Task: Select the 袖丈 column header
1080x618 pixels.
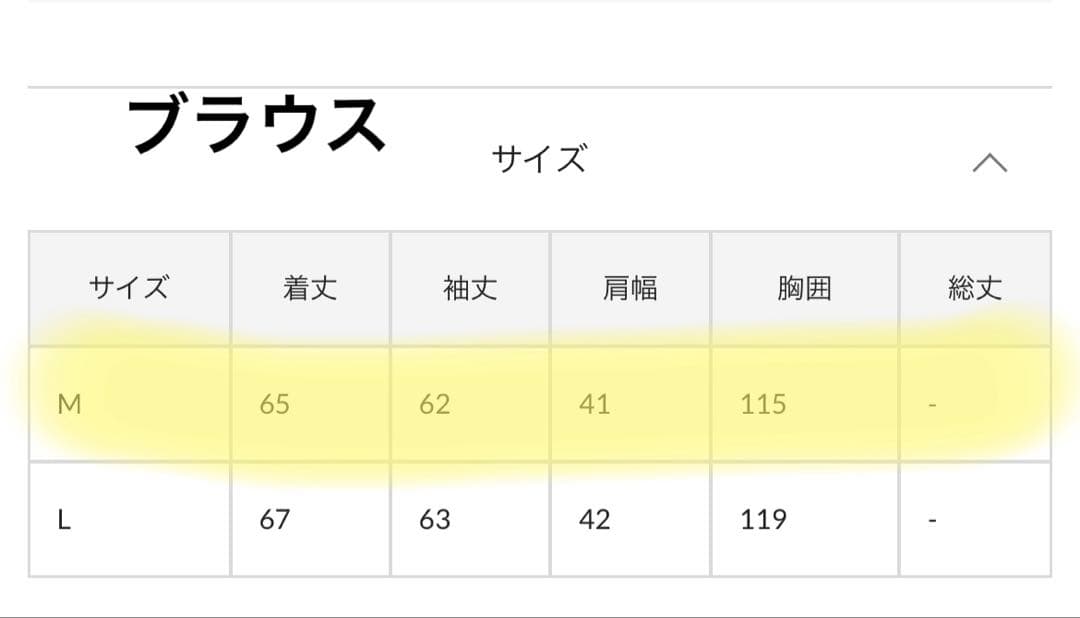Action: [x=470, y=289]
